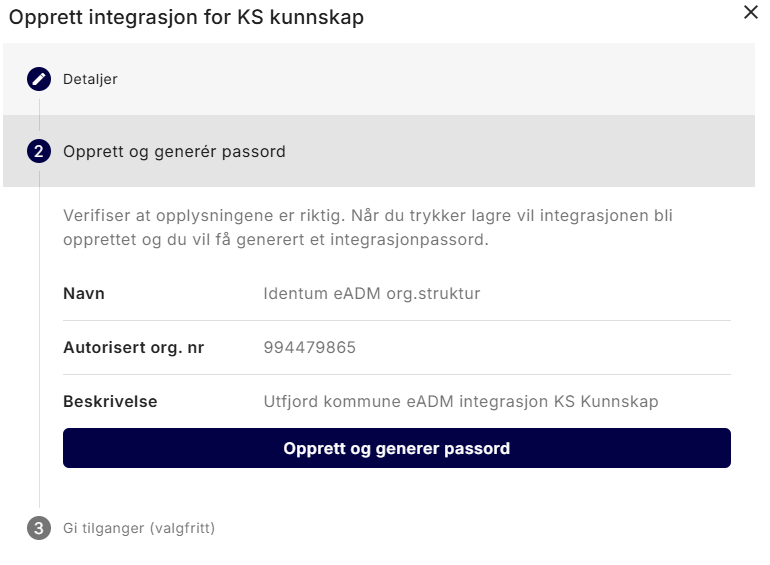The height and width of the screenshot is (565, 770).
Task: Click 'KS kunnskap' in the dialog title
Action: pos(310,17)
